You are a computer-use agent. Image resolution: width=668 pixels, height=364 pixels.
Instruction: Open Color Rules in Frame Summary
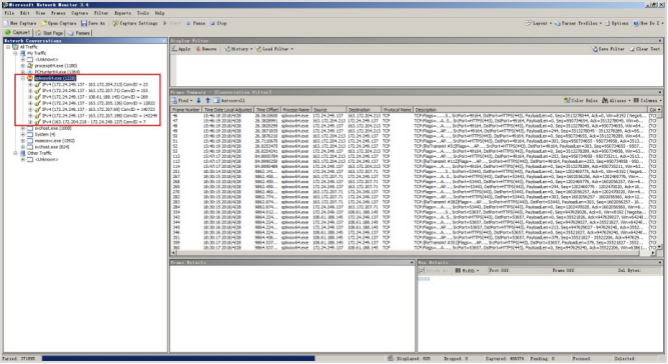[x=581, y=101]
